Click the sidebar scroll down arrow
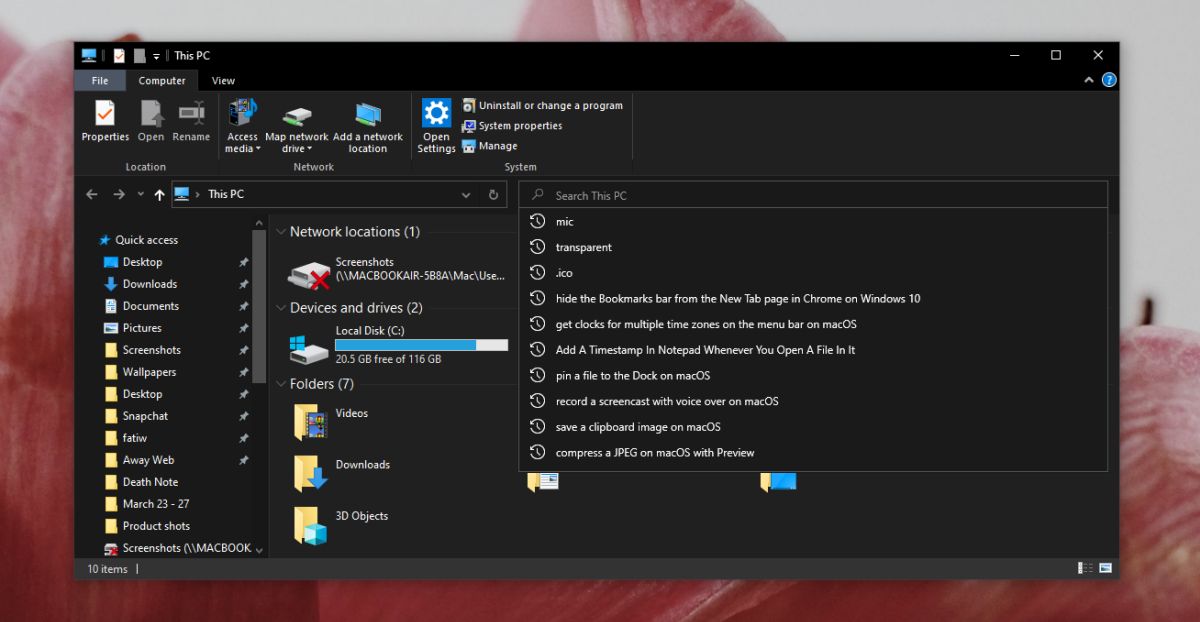 [x=260, y=549]
